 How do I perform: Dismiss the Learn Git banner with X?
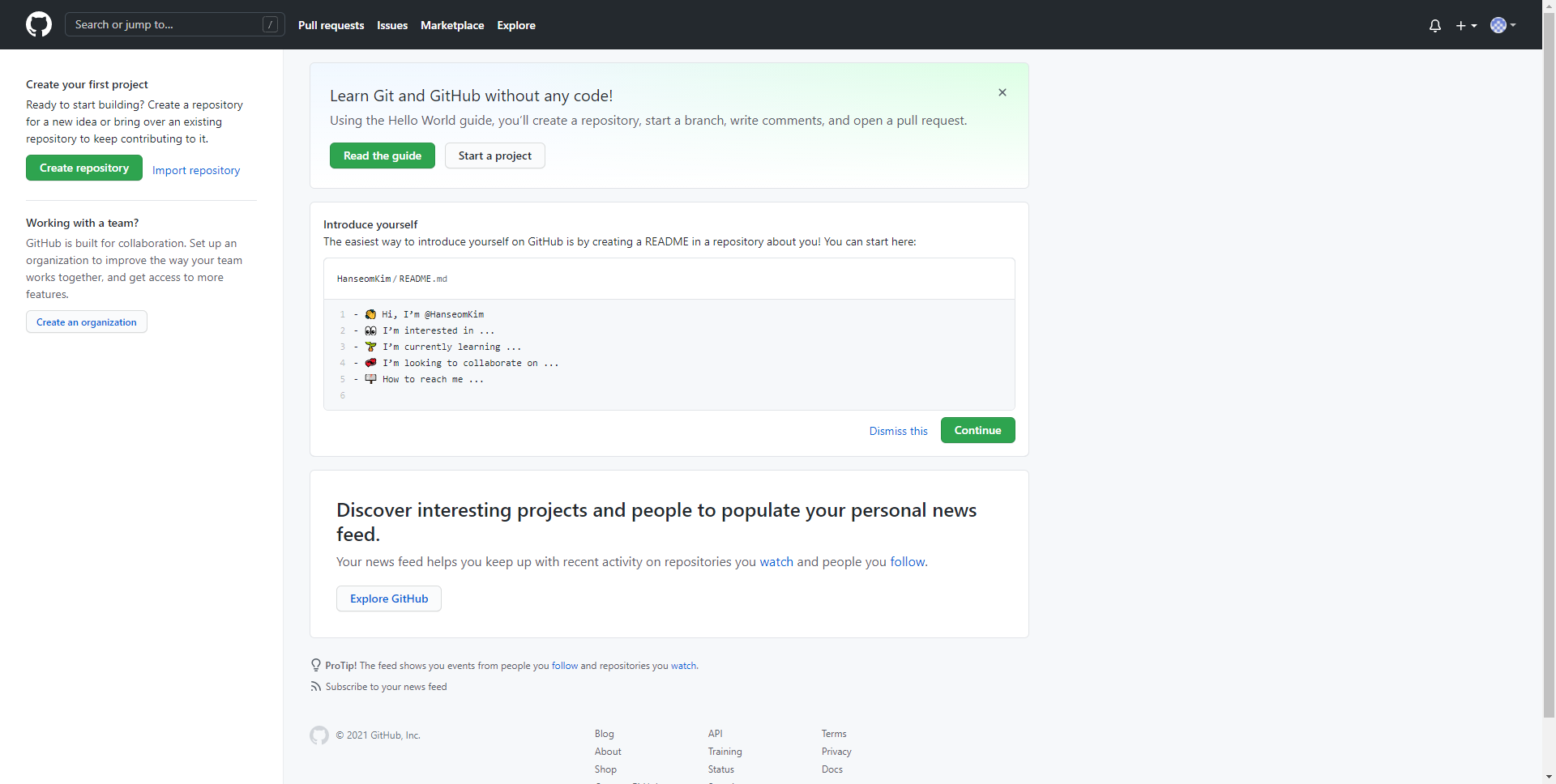(1002, 92)
